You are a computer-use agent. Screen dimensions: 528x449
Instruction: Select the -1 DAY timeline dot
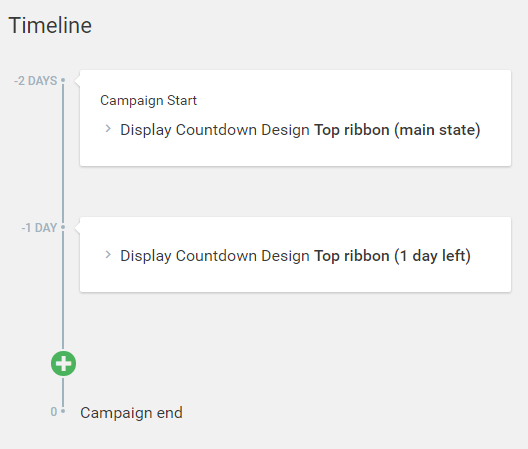coord(63,227)
